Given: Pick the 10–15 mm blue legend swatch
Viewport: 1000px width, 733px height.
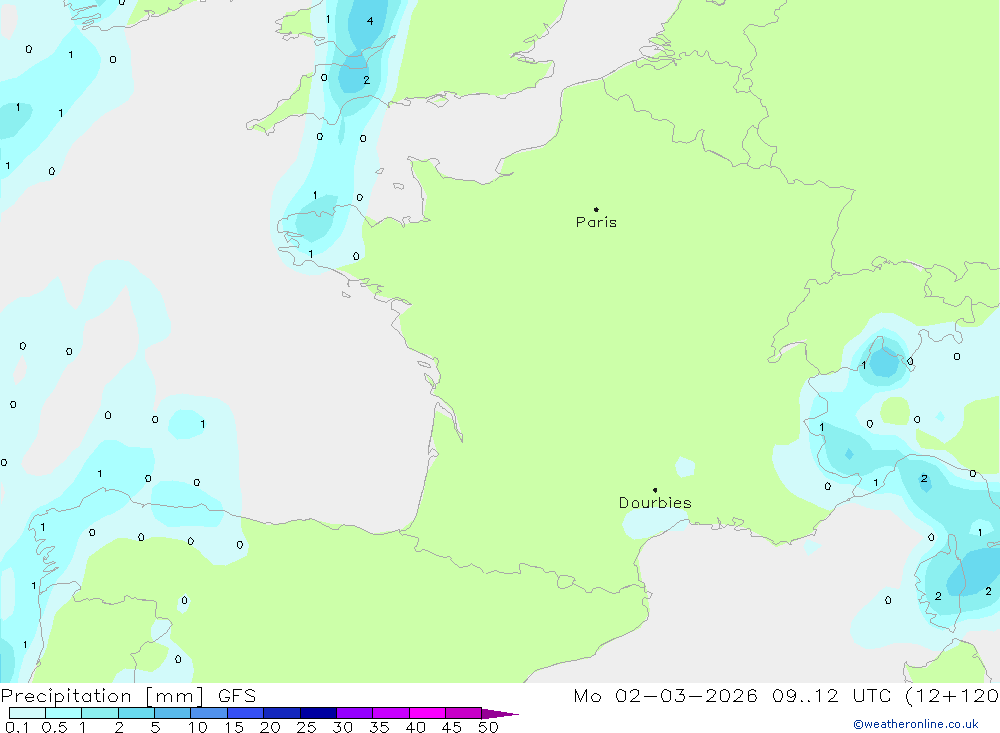Looking at the screenshot, I should point(209,713).
